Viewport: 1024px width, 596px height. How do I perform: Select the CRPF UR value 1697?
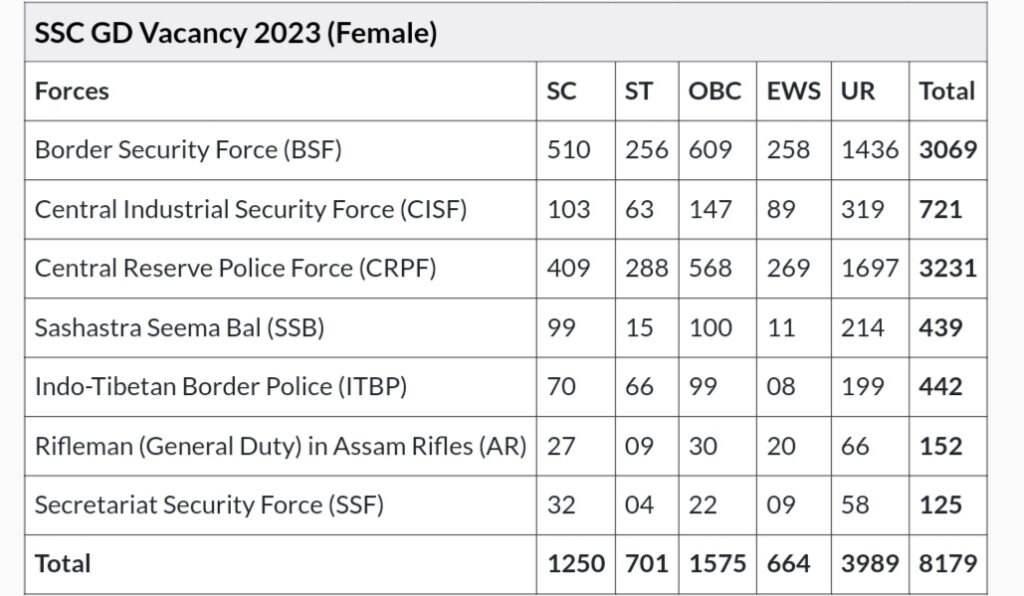870,268
